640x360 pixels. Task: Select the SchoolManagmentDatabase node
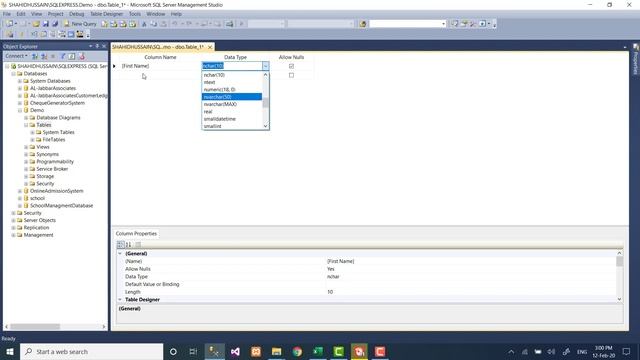[x=61, y=206]
